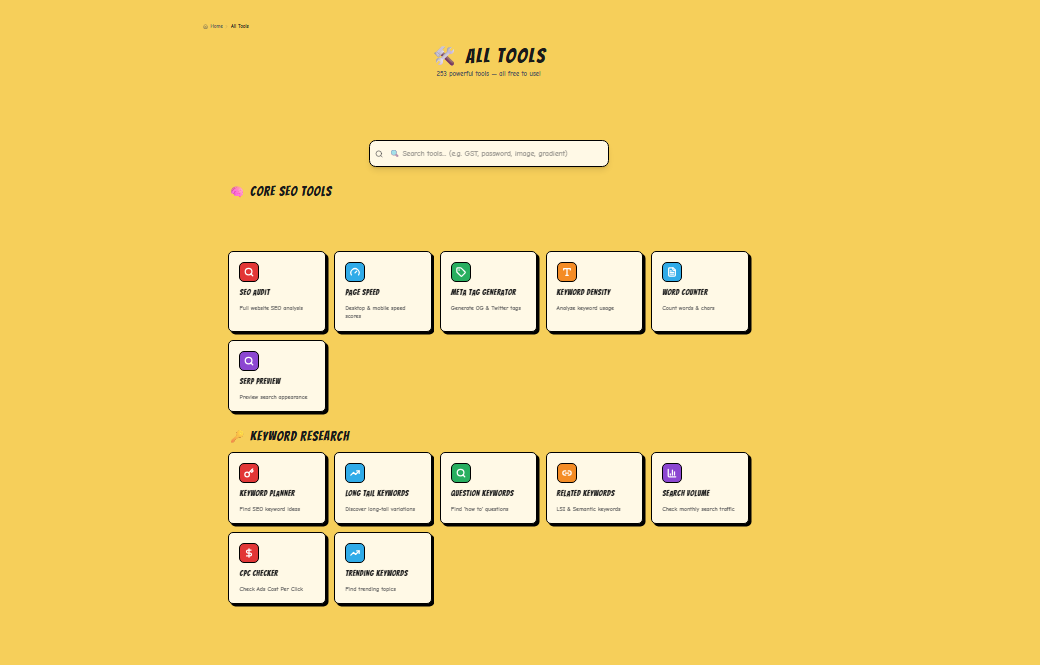Click the All Tools page title
Image resolution: width=1040 pixels, height=665 pixels.
[505, 56]
